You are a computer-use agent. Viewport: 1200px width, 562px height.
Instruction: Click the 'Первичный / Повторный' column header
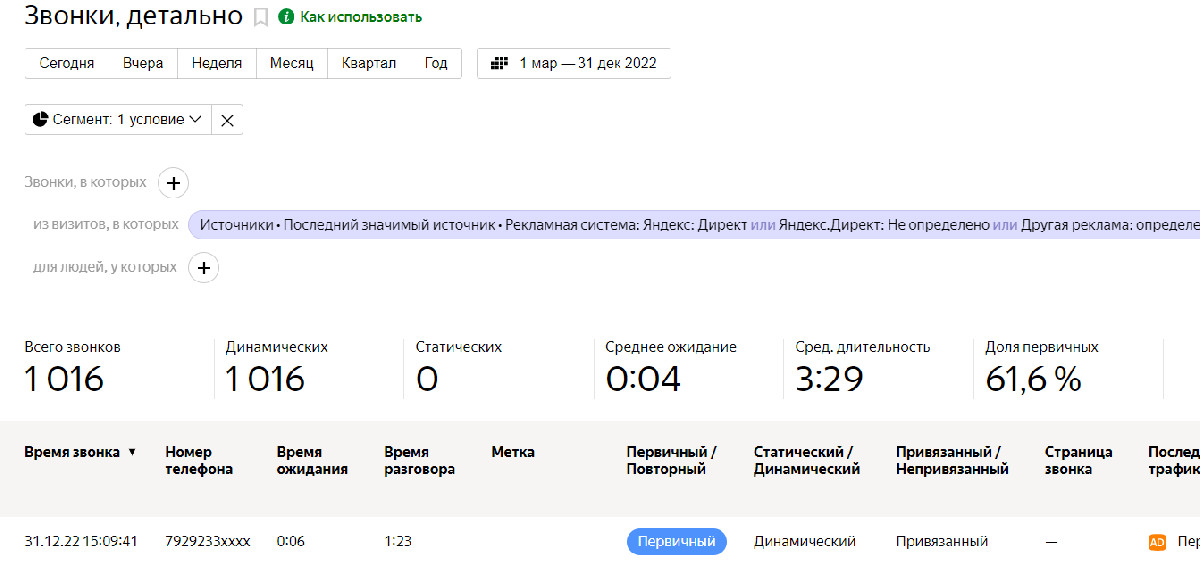pyautogui.click(x=671, y=461)
